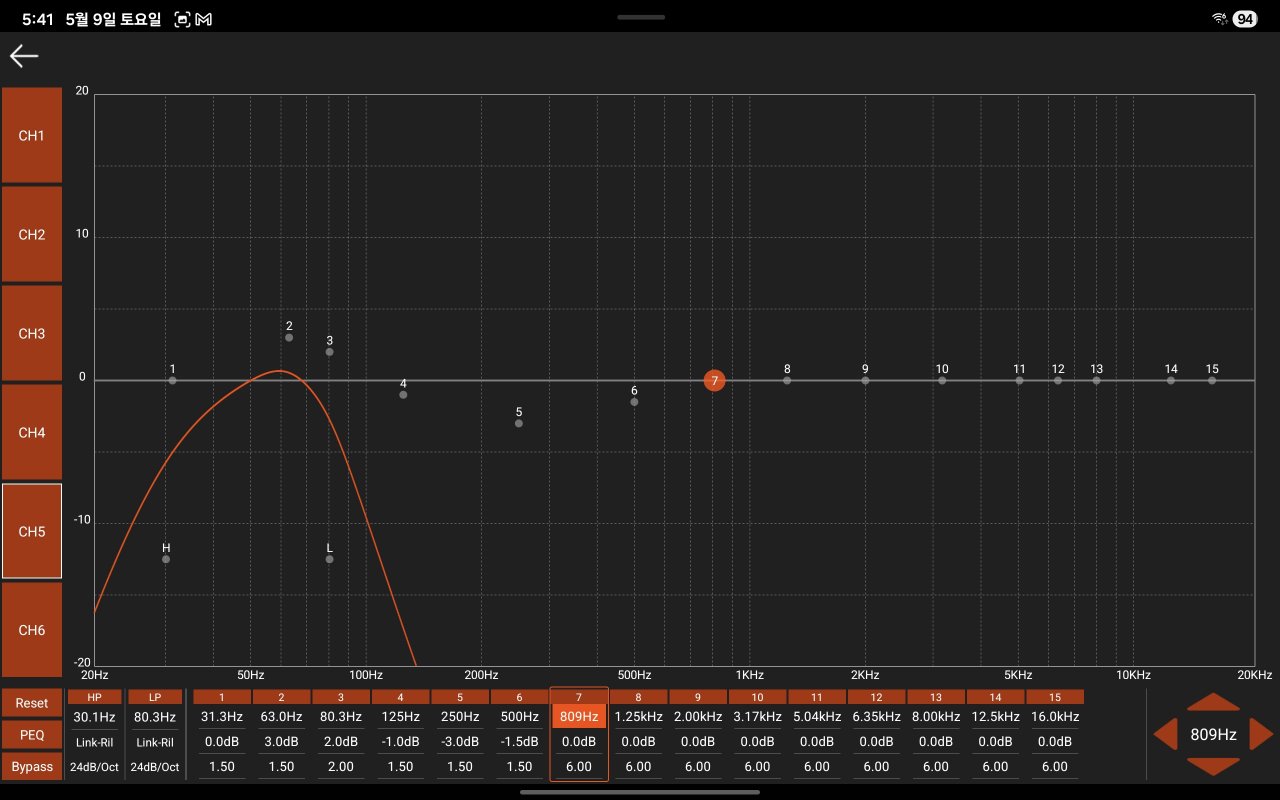Select band 3 Q value 2.00
This screenshot has width=1280, height=800.
point(341,767)
